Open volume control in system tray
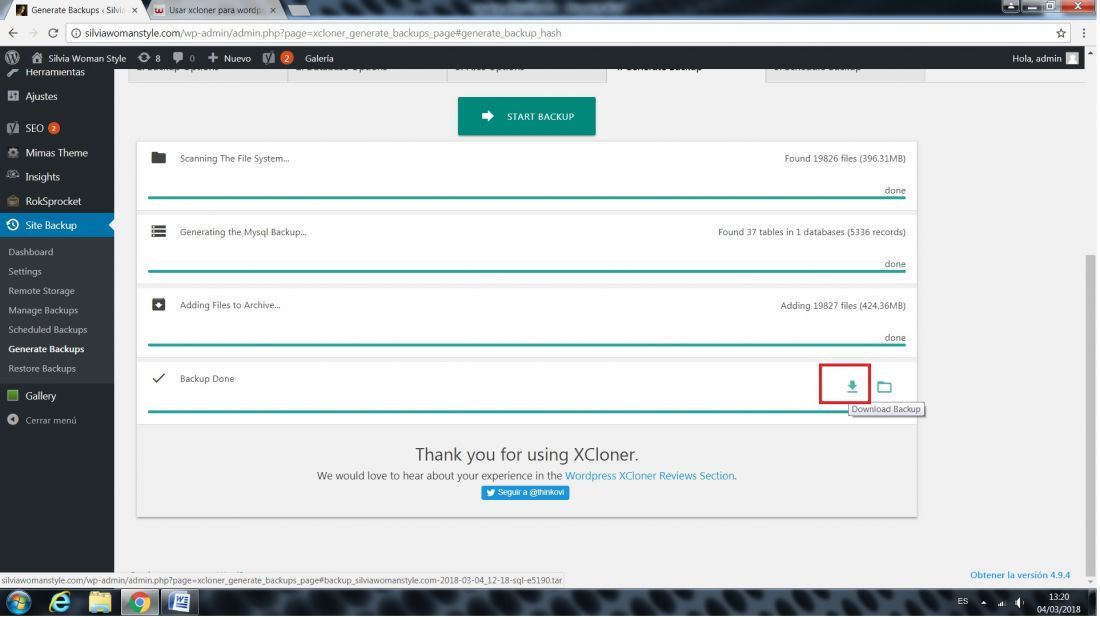Screen dimensions: 1100x617 (1021, 603)
